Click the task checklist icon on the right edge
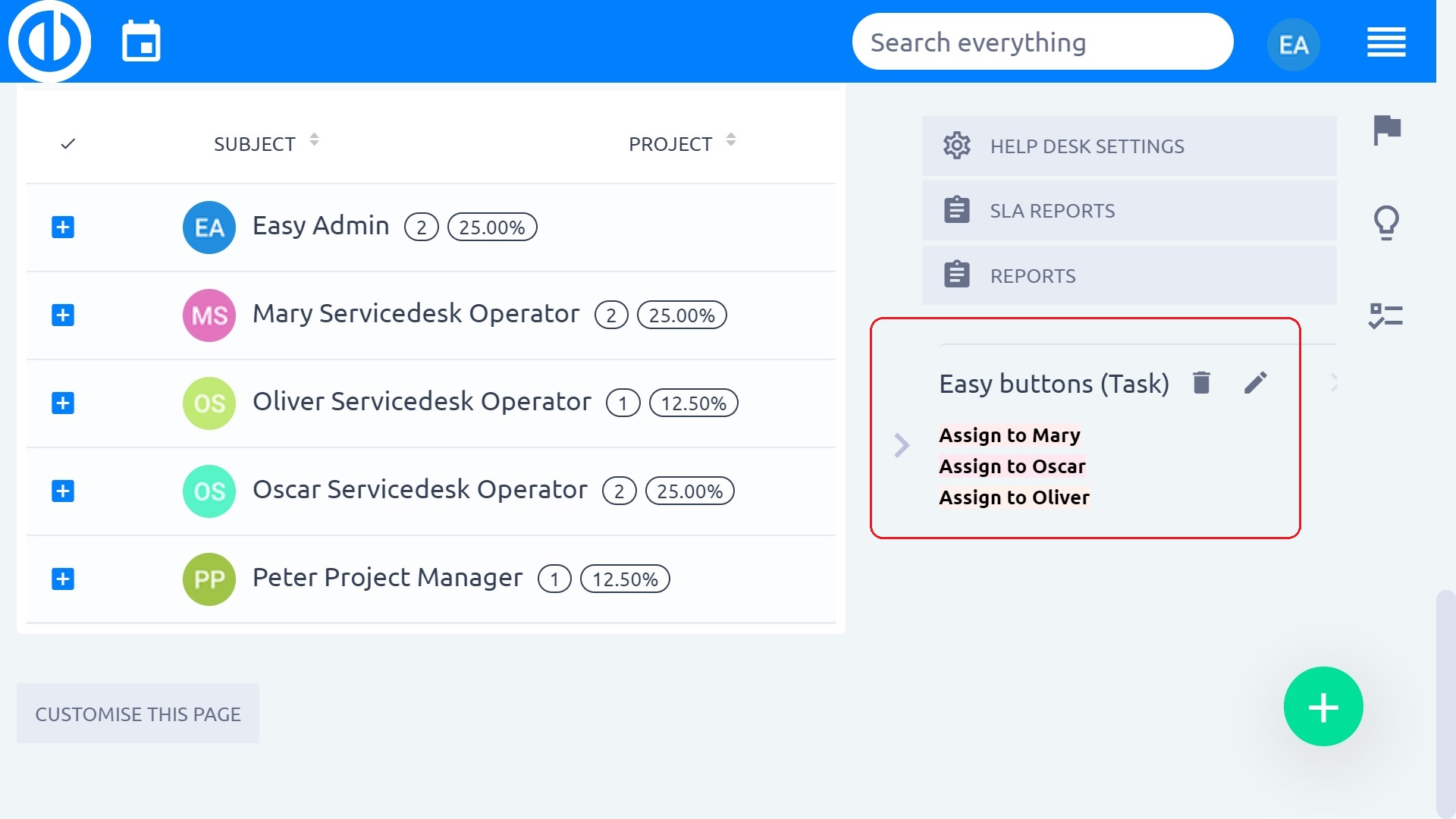1456x819 pixels. pos(1387,316)
